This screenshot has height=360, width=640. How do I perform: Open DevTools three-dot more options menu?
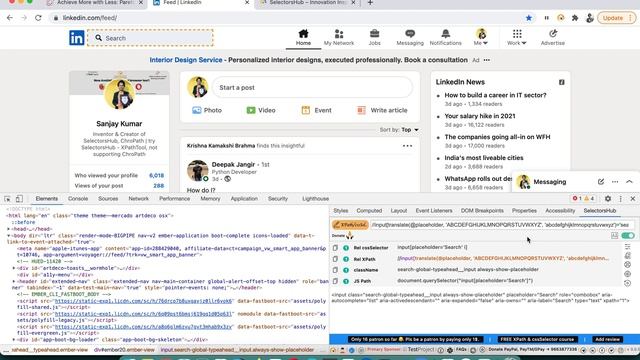[x=620, y=199]
